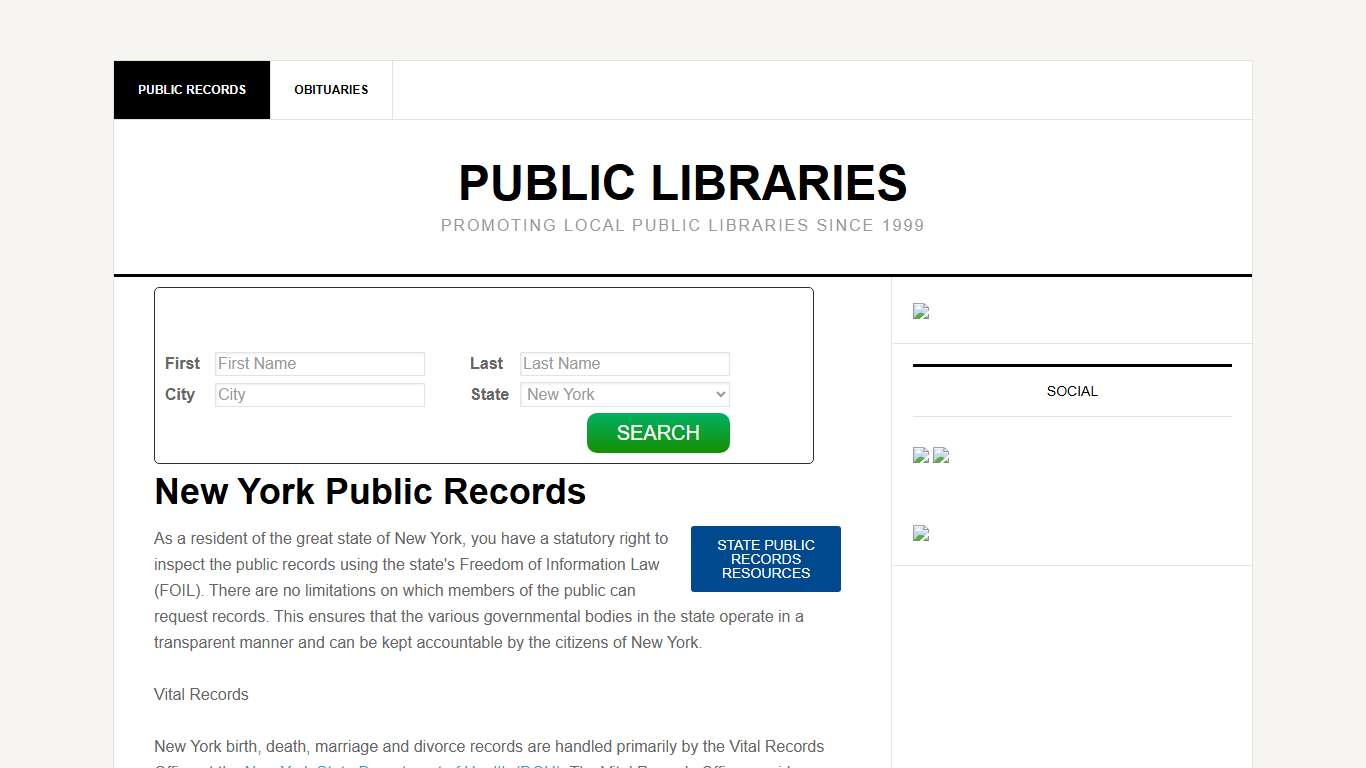The image size is (1366, 768).
Task: Expand the New York state combo box
Action: [x=624, y=394]
